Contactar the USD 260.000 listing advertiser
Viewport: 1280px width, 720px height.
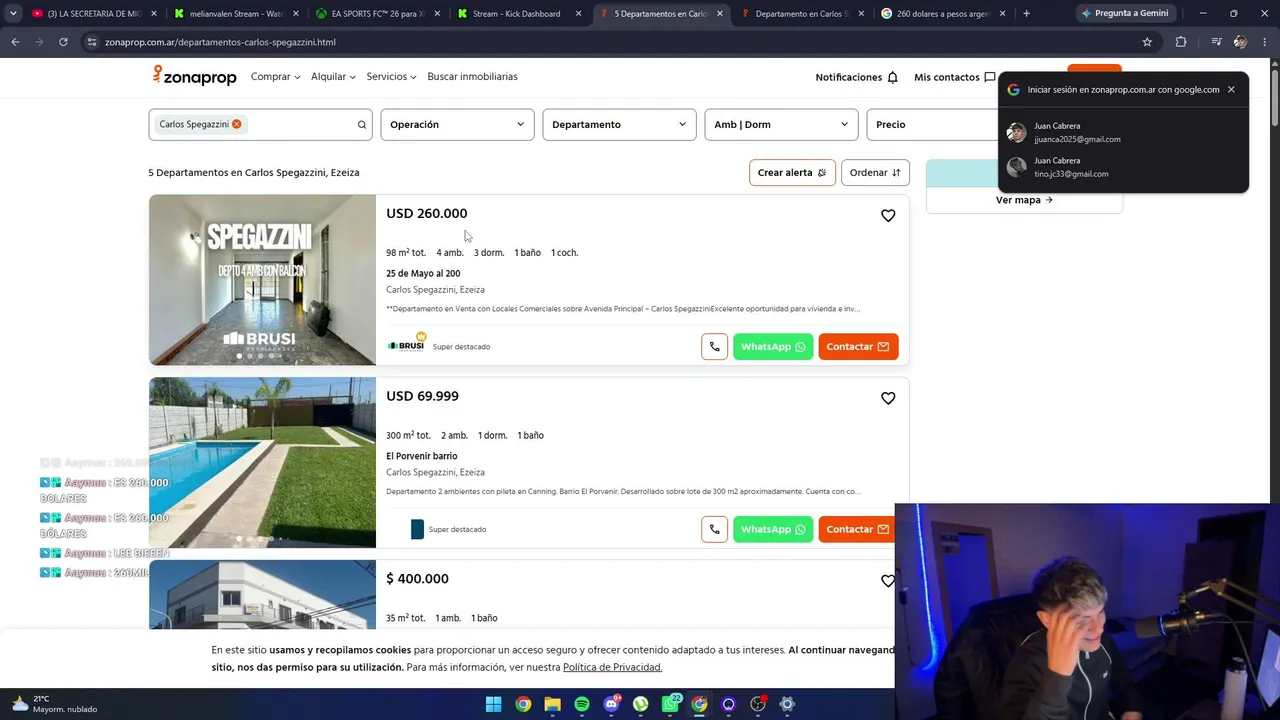pos(858,347)
